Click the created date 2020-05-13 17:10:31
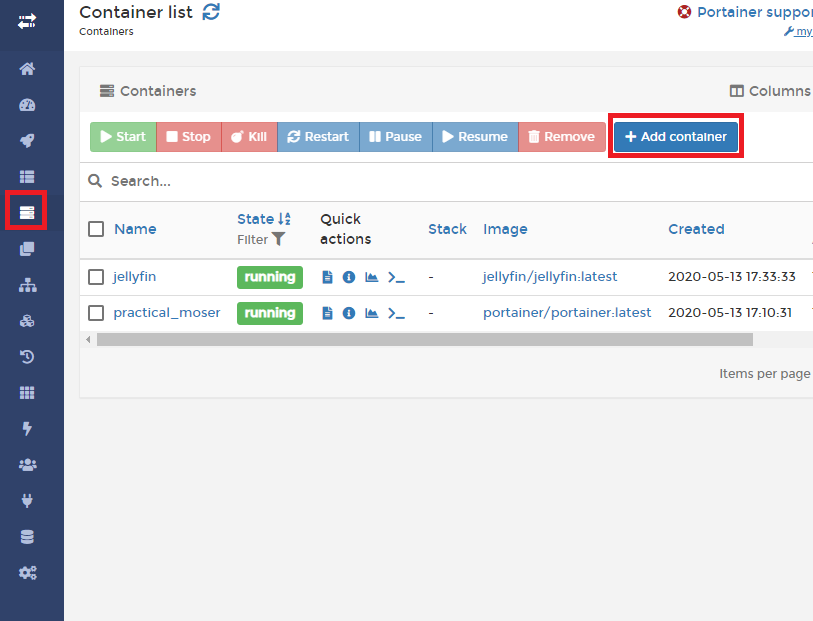 (x=730, y=313)
